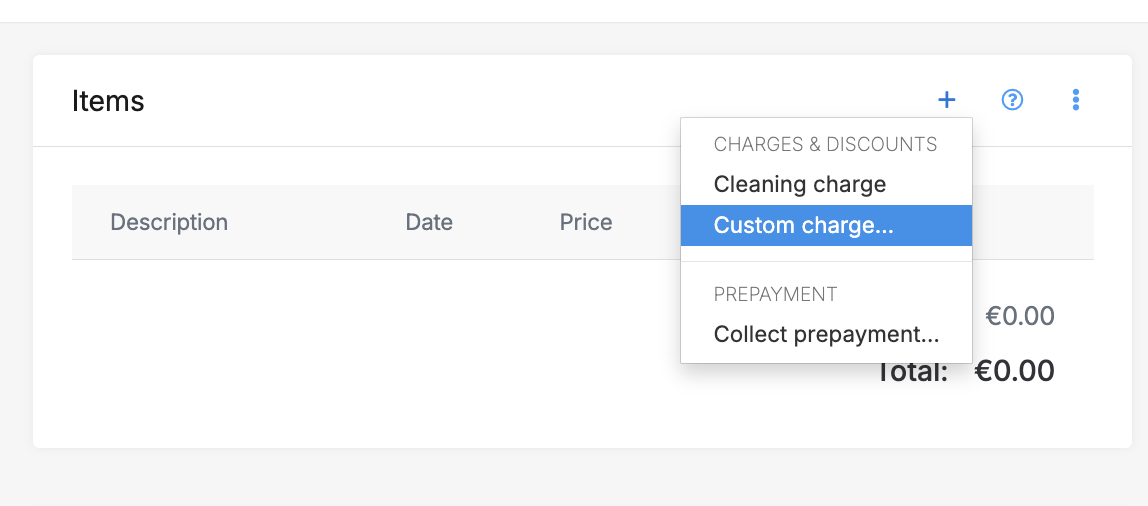Select Cleaning charge from the menu

(x=799, y=185)
